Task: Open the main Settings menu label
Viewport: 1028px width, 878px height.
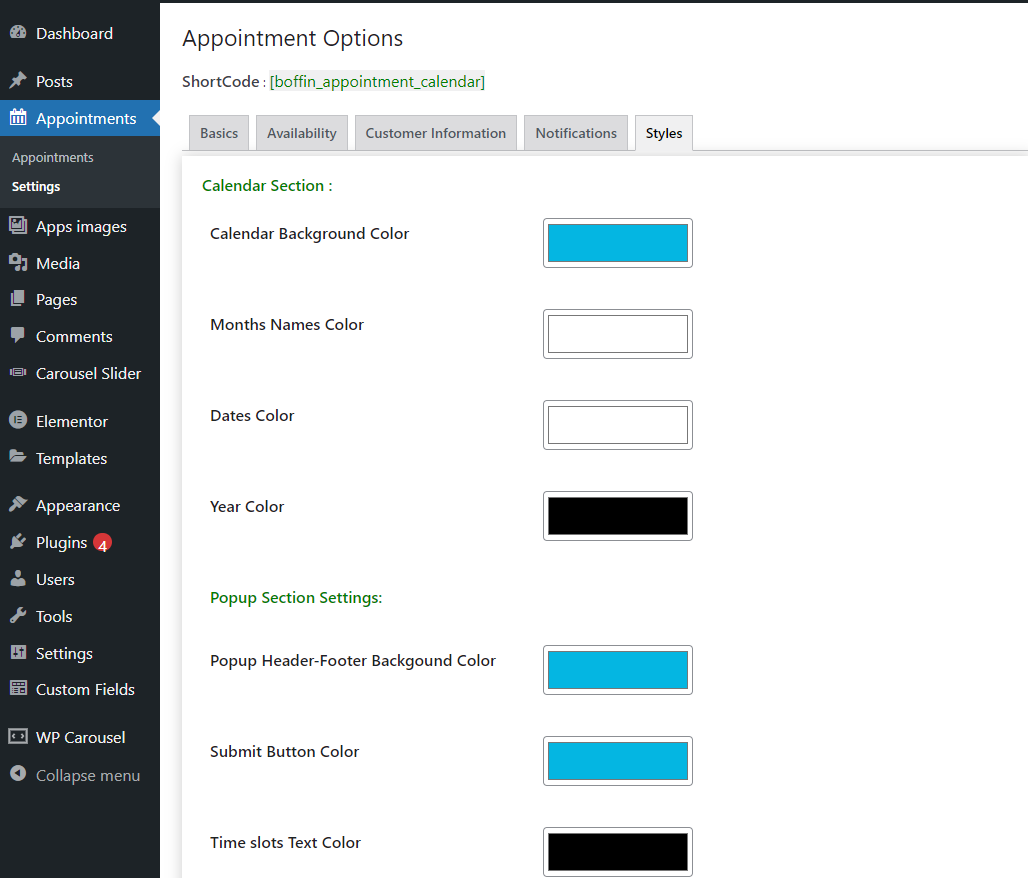Action: pos(64,653)
